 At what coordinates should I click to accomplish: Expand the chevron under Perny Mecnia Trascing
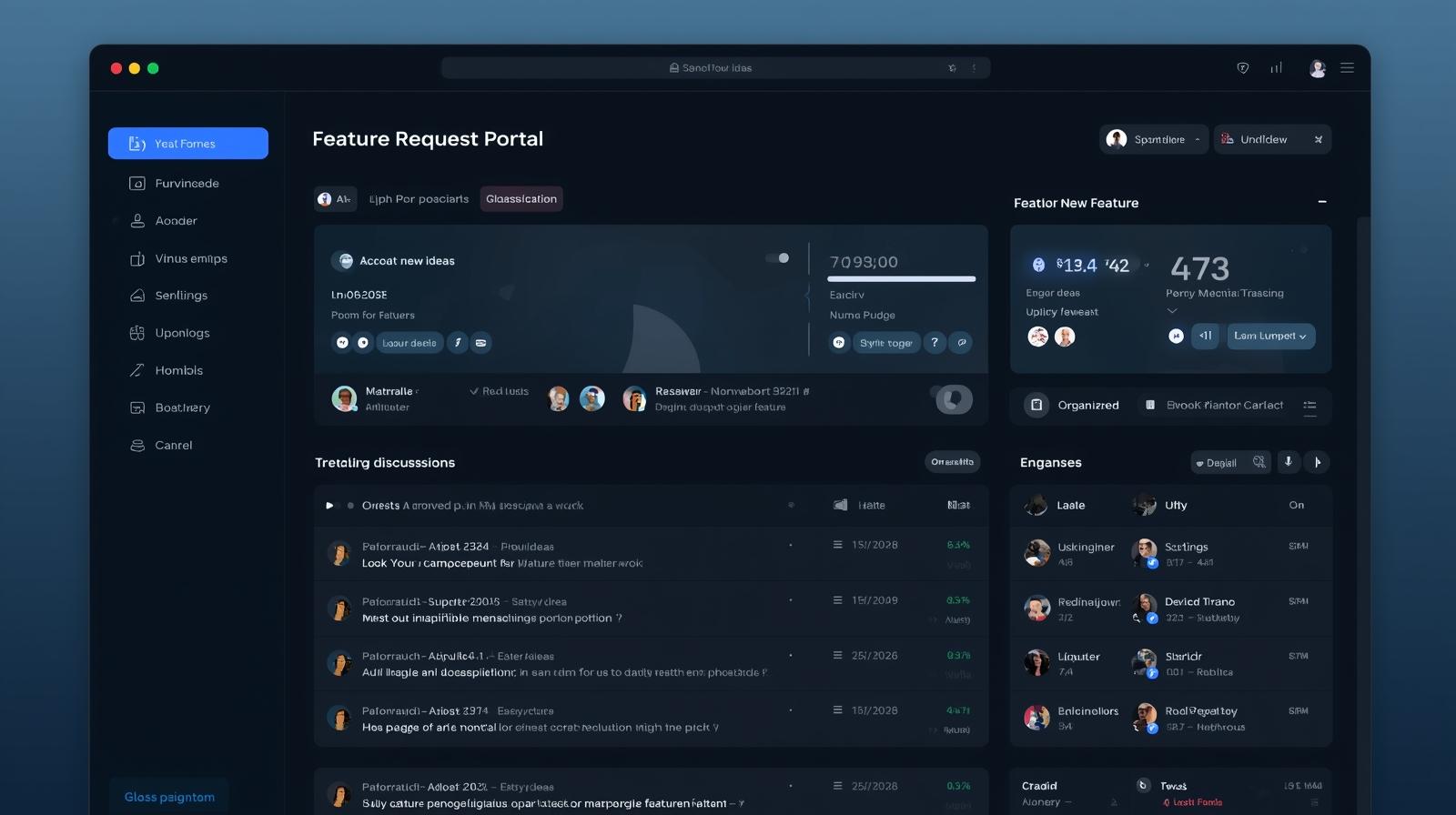(1172, 311)
